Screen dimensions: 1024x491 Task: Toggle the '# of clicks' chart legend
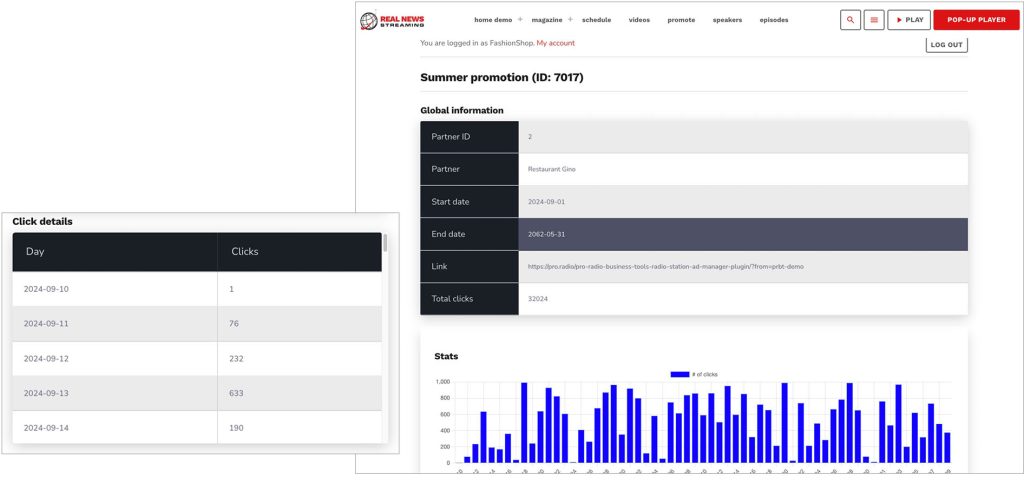click(x=693, y=374)
